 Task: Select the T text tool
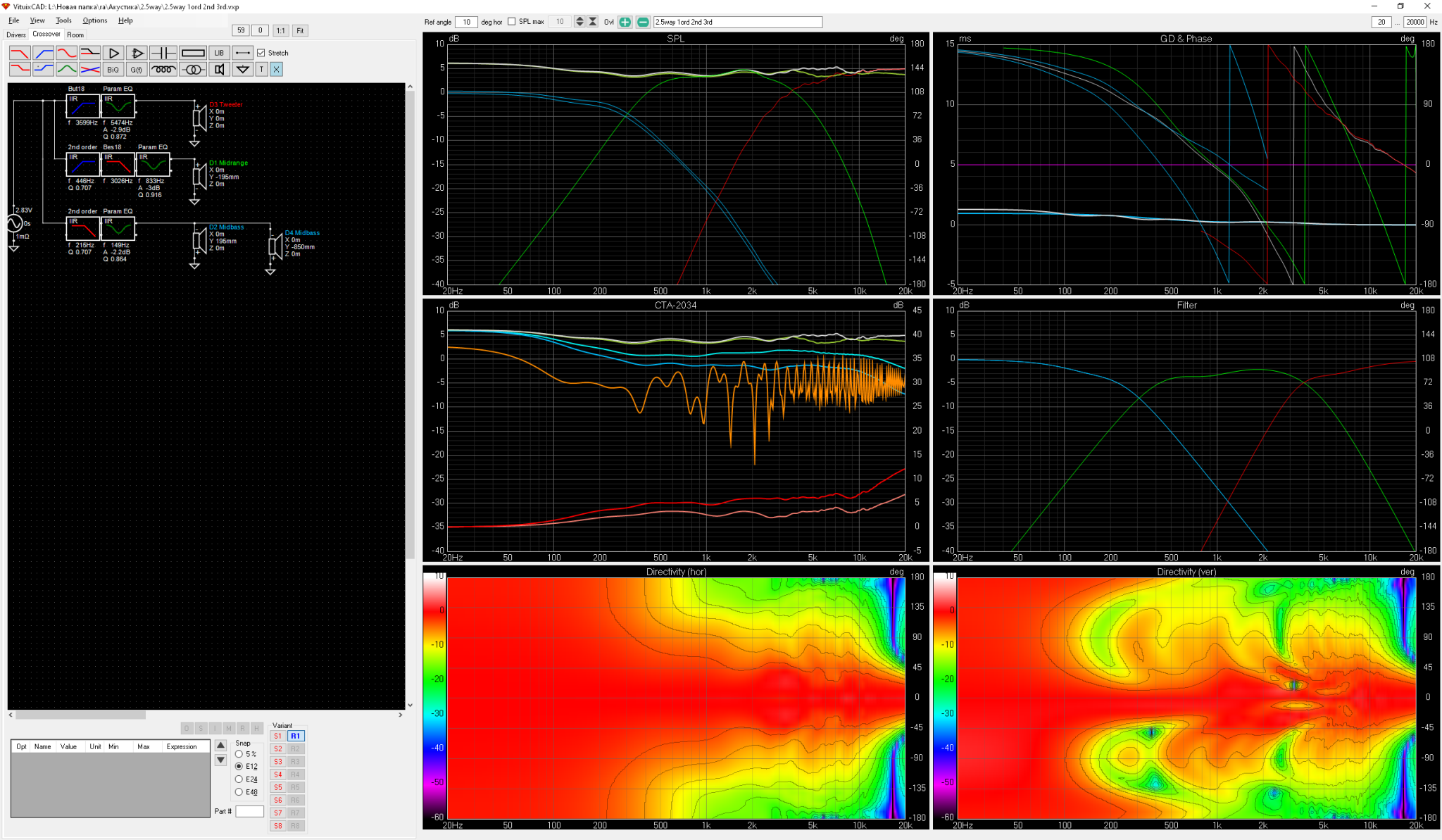point(261,69)
